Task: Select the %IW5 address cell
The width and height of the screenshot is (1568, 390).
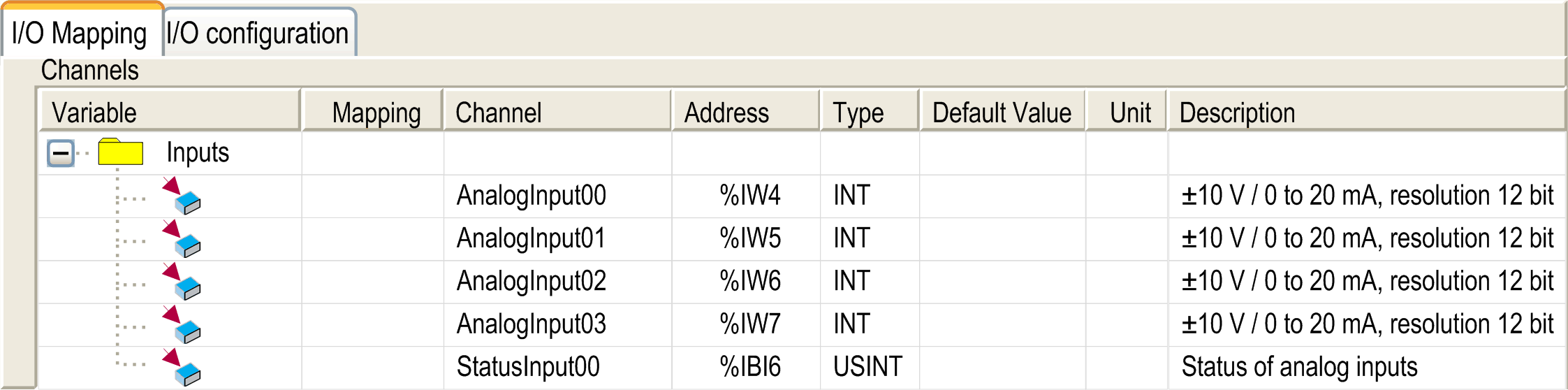Action: point(750,239)
